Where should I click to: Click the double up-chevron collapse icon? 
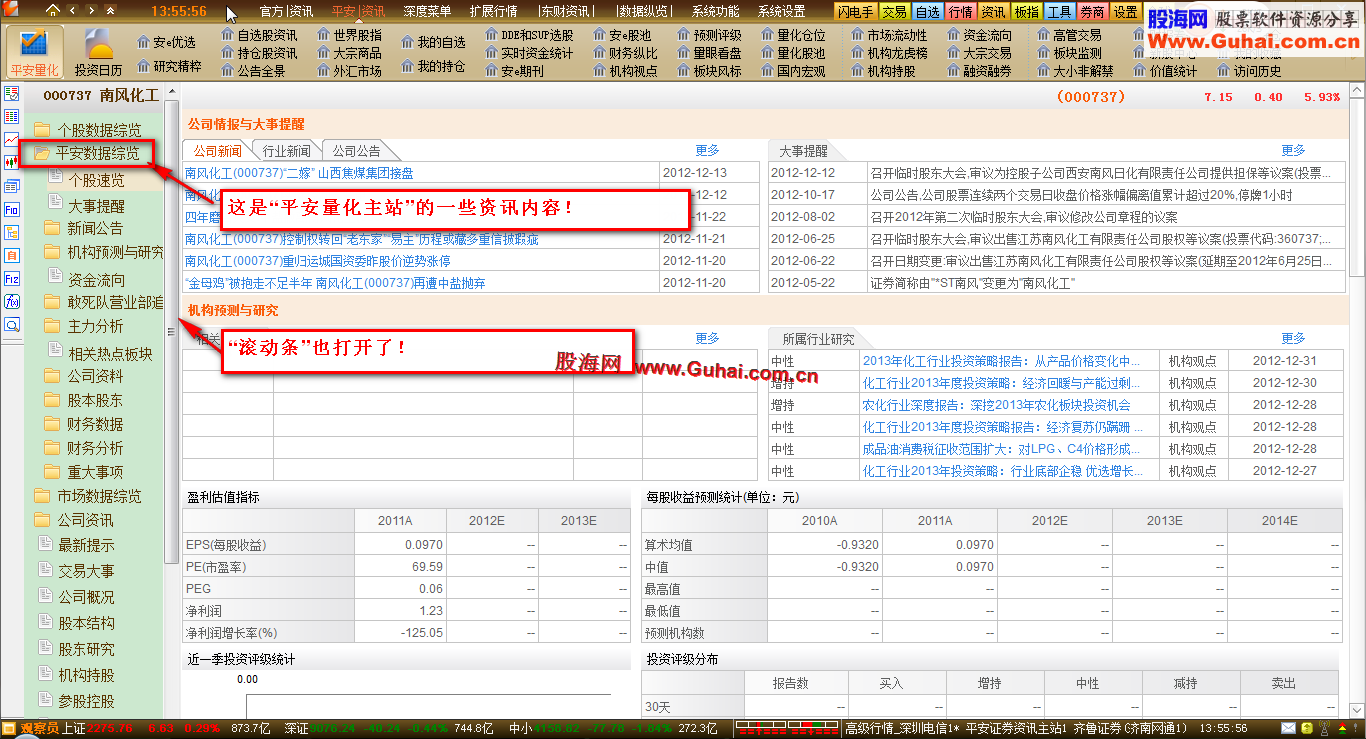click(x=109, y=11)
